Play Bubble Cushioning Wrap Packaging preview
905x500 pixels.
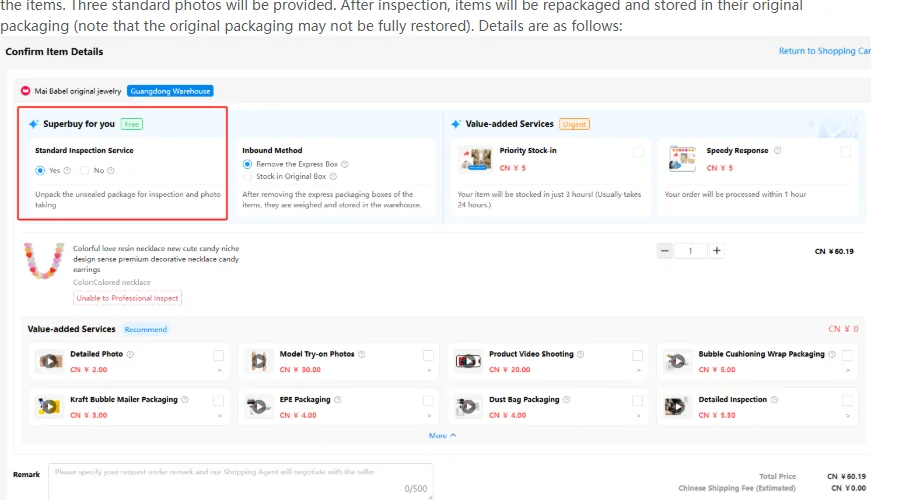[x=677, y=361]
